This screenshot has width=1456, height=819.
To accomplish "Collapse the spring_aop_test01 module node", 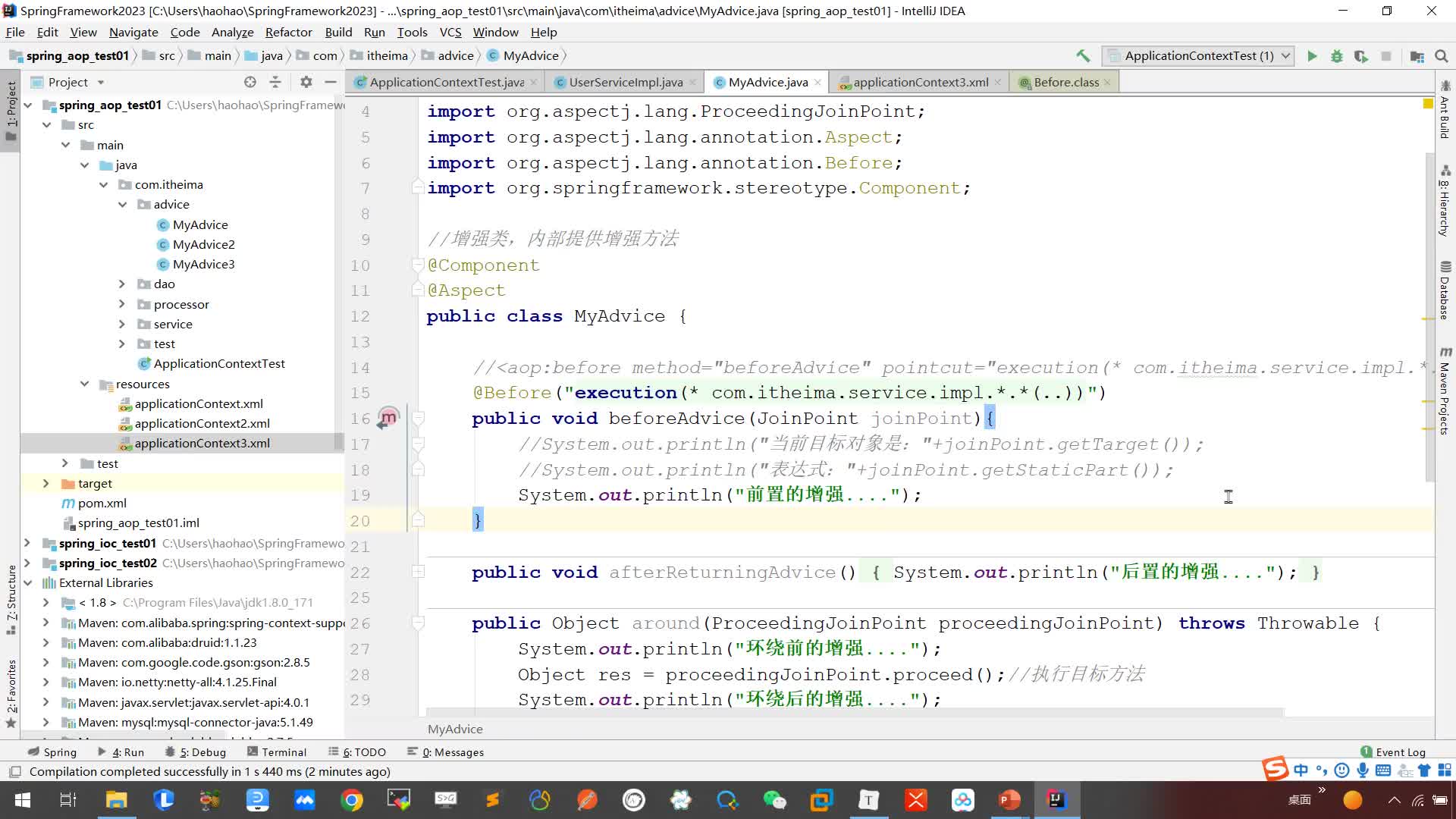I will 28,105.
